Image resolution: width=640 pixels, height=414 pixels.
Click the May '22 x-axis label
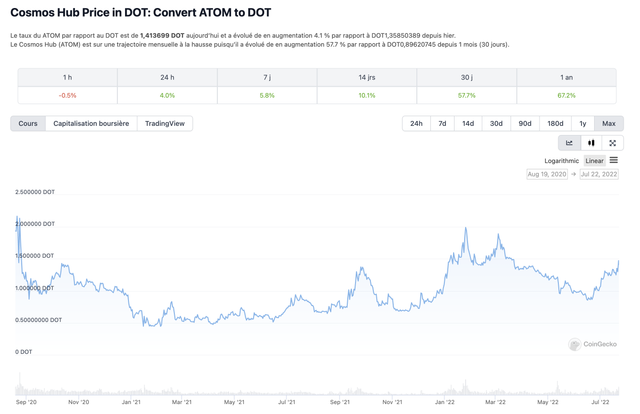coord(548,402)
